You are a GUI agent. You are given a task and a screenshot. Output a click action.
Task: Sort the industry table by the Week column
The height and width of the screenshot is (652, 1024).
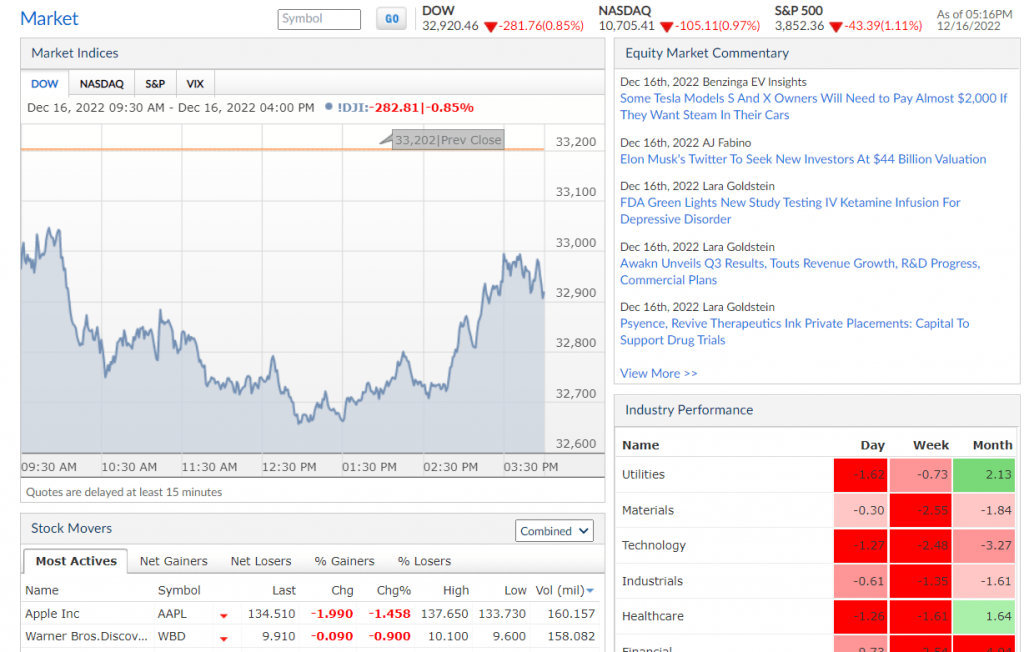click(930, 445)
